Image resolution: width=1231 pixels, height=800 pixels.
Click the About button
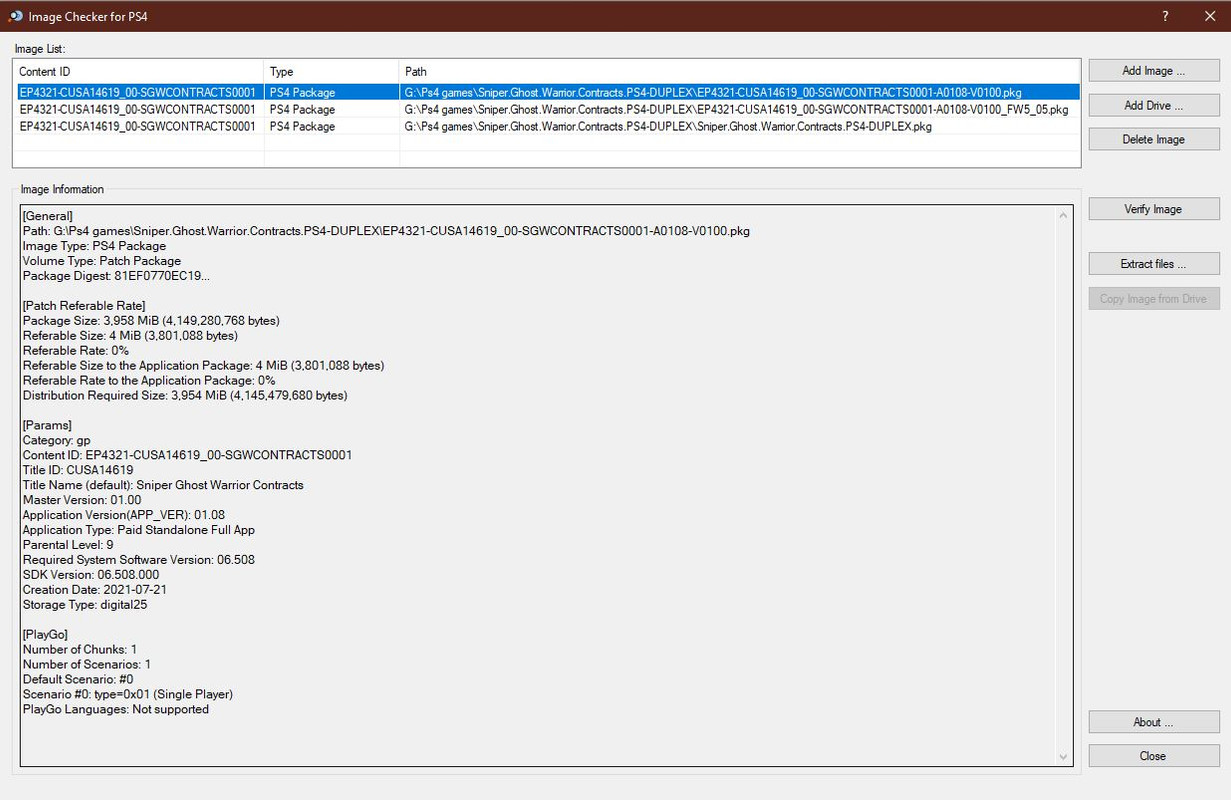(x=1153, y=722)
